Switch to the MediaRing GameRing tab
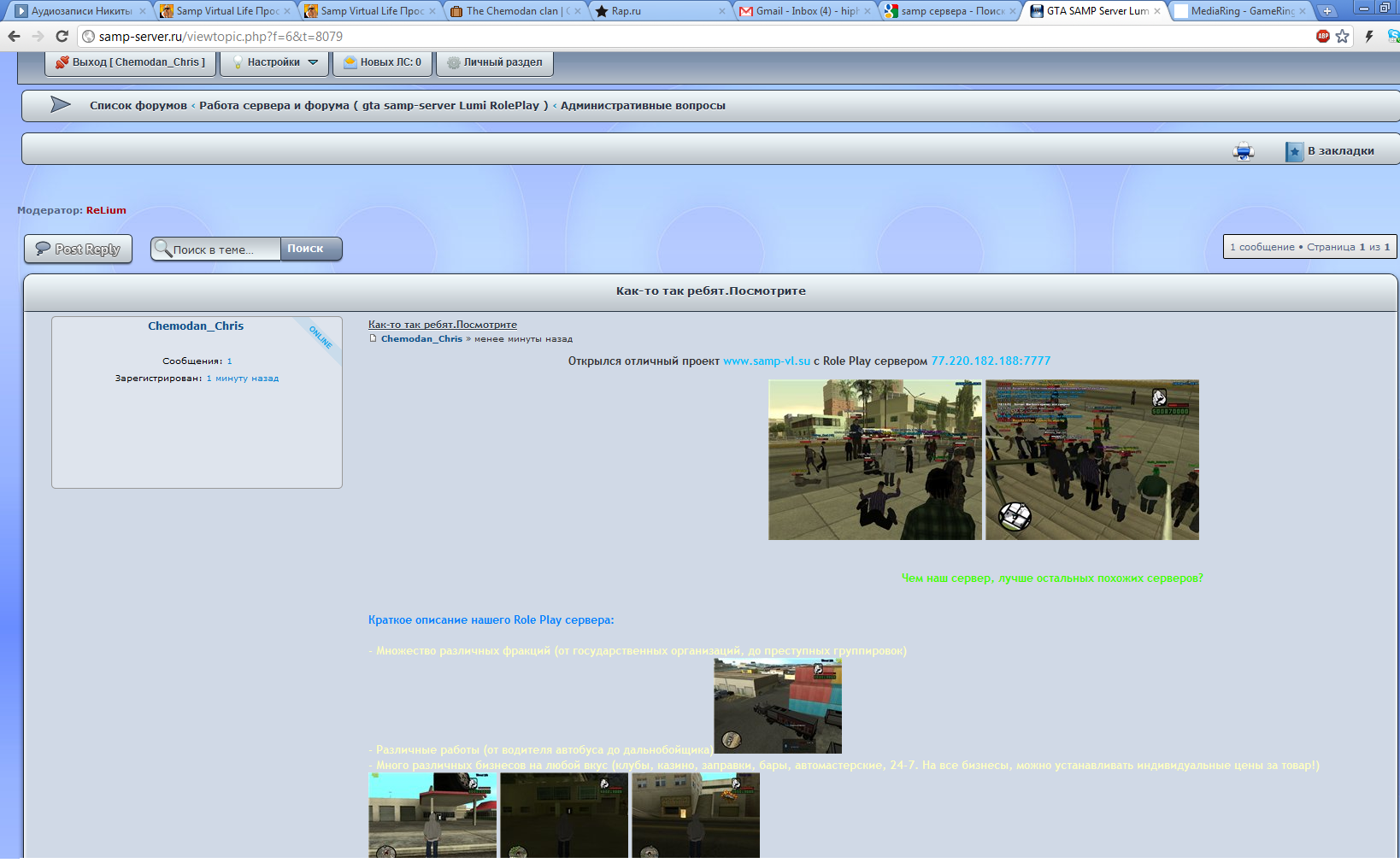 point(1239,11)
